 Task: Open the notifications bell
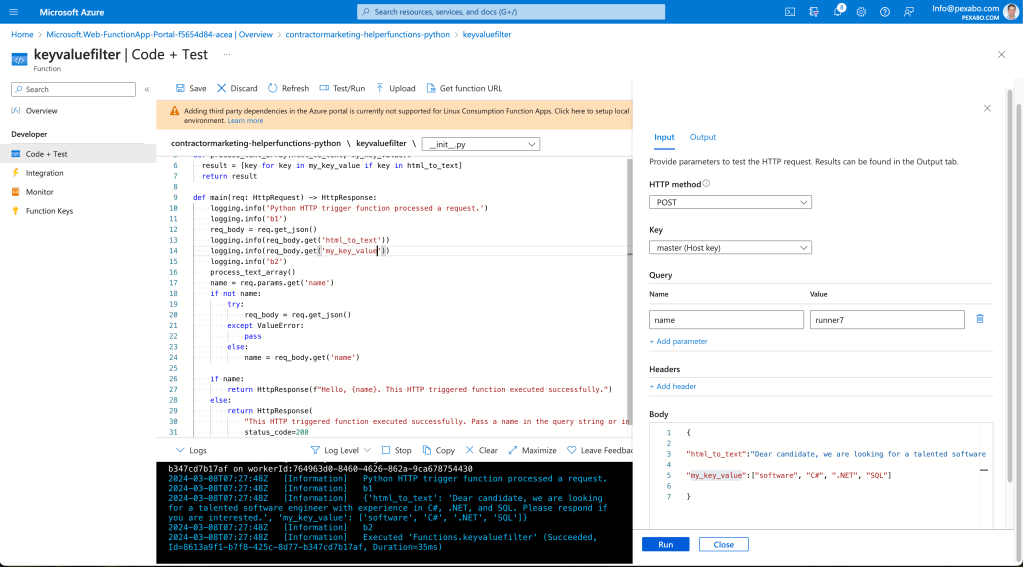click(838, 12)
